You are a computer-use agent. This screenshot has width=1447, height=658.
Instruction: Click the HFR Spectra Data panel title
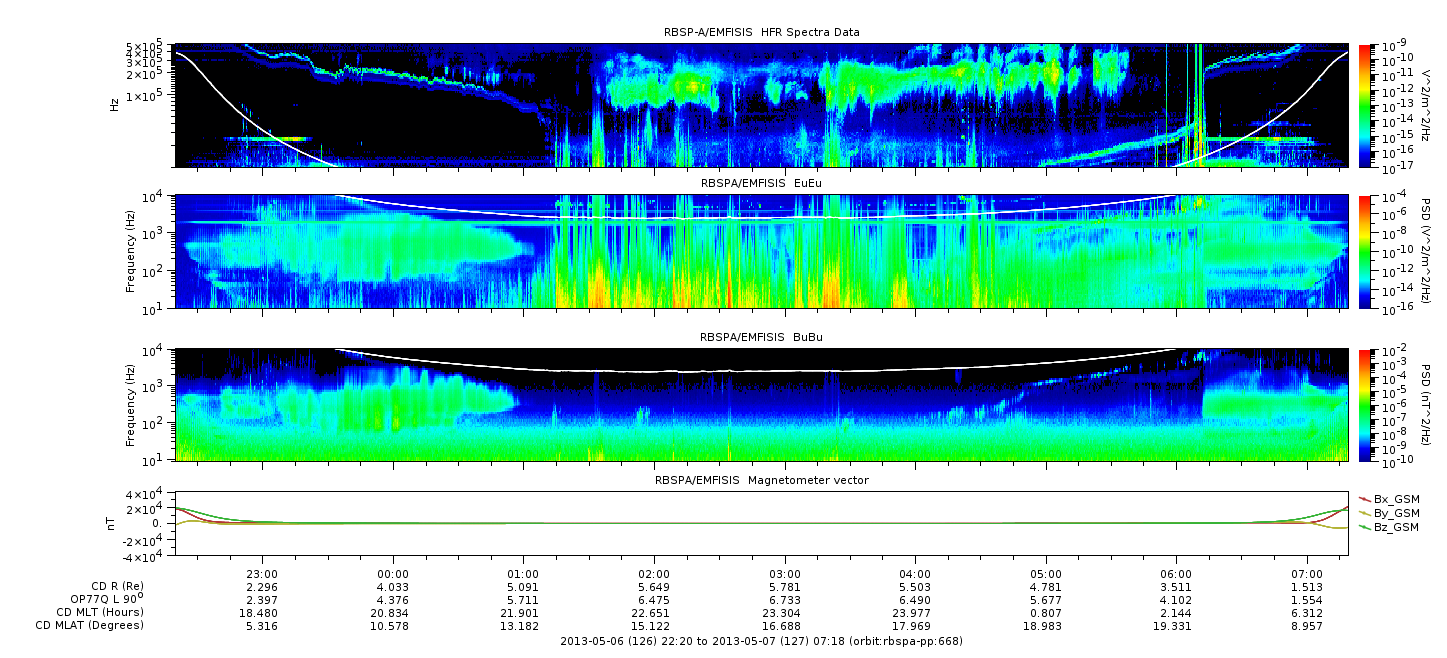[761, 32]
